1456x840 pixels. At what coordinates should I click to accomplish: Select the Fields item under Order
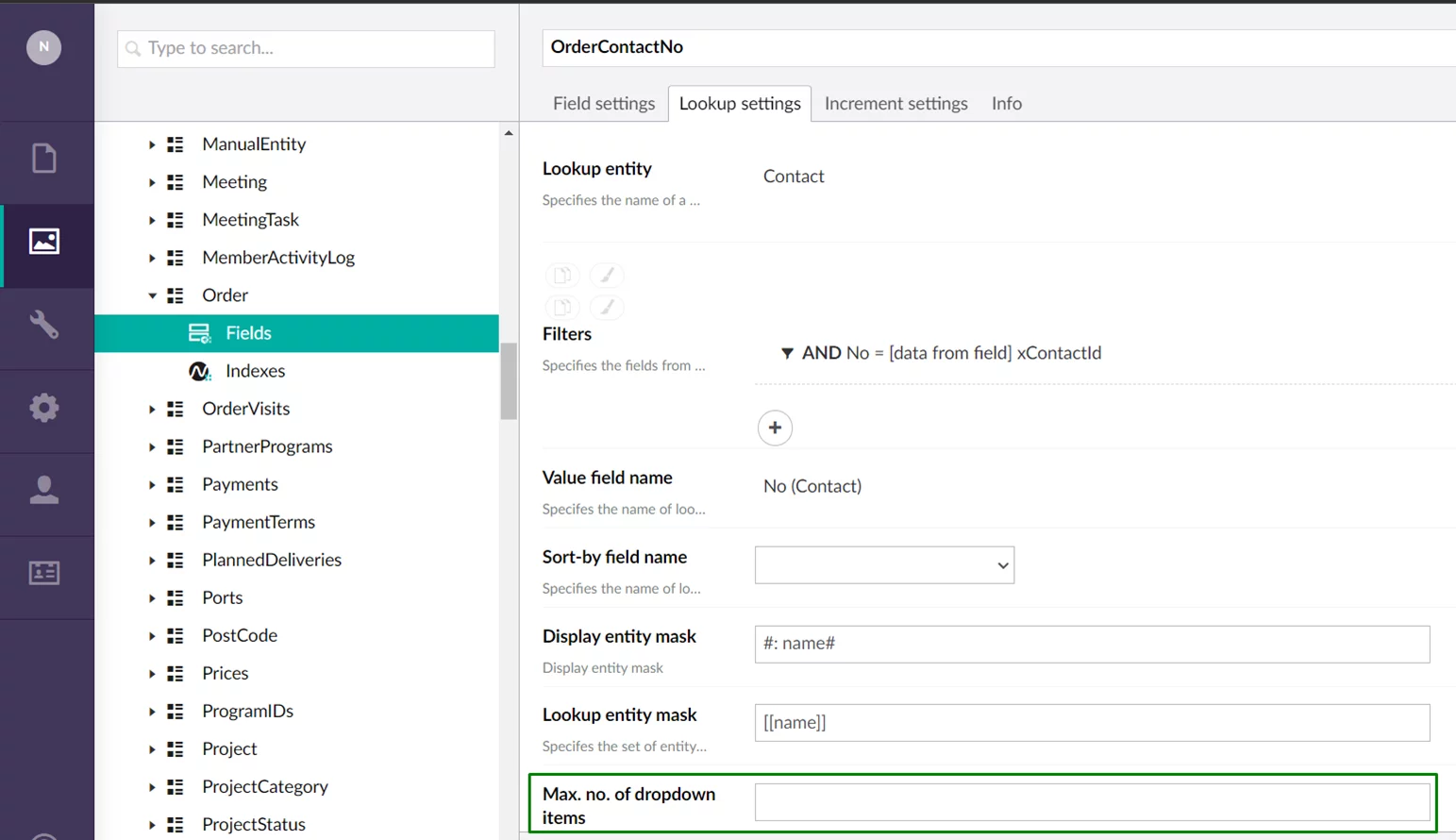(x=248, y=333)
